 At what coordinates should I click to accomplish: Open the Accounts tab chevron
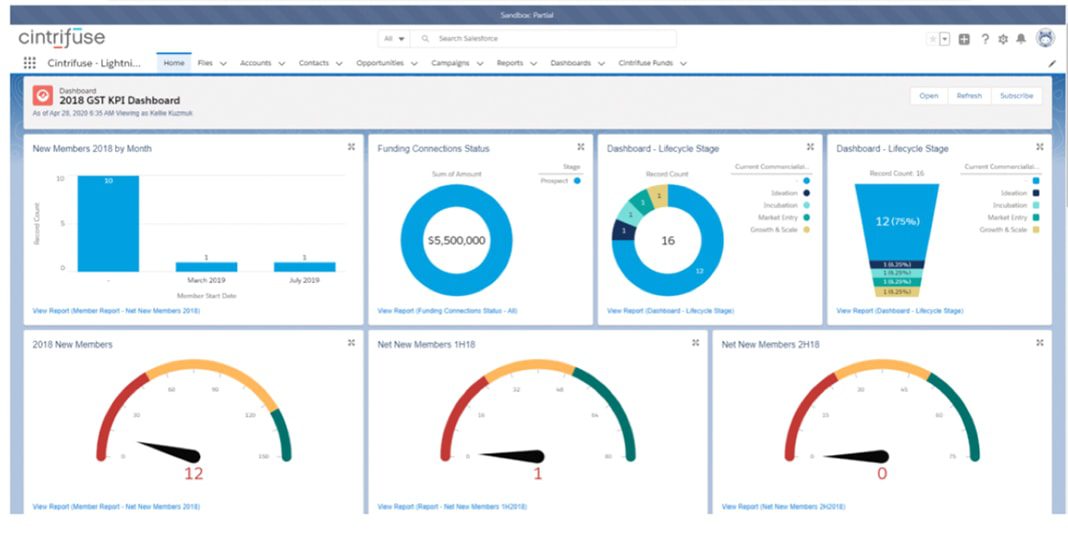tap(282, 63)
